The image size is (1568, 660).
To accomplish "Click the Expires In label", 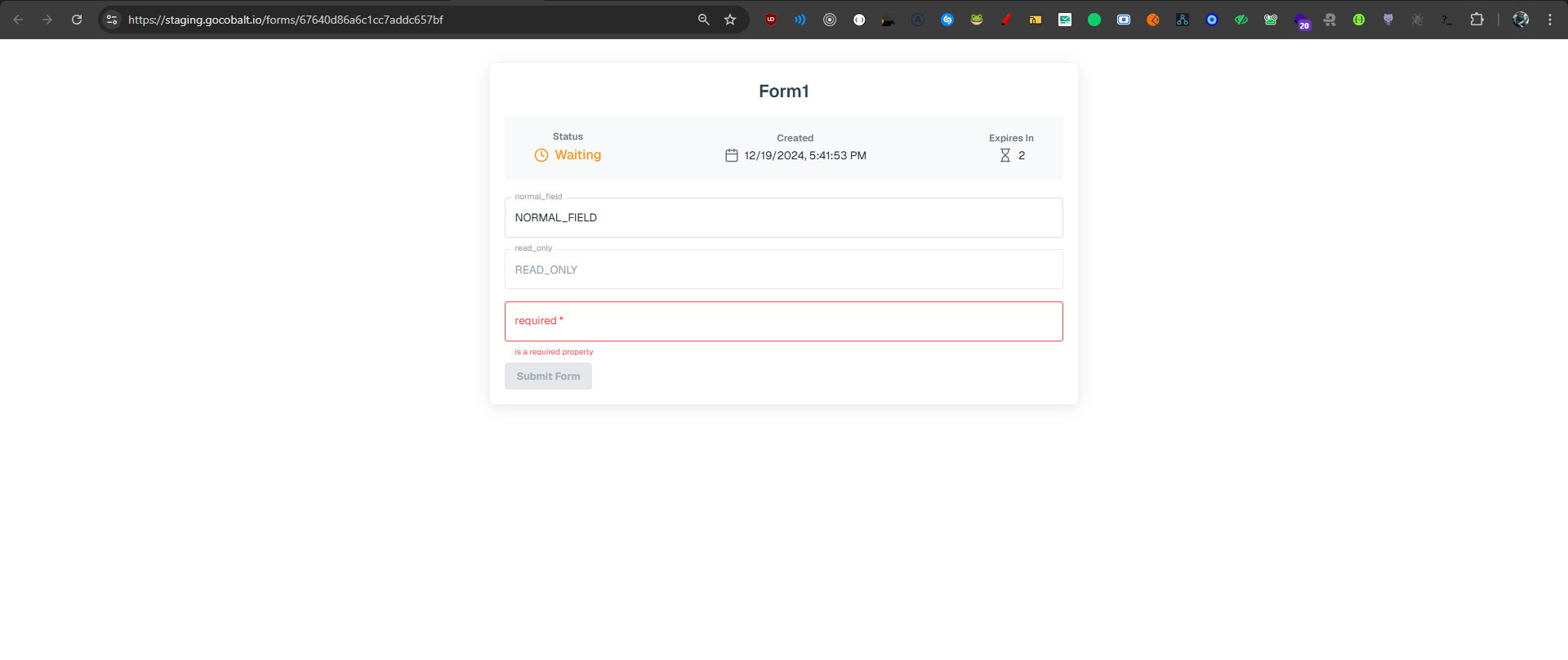I will 1011,138.
